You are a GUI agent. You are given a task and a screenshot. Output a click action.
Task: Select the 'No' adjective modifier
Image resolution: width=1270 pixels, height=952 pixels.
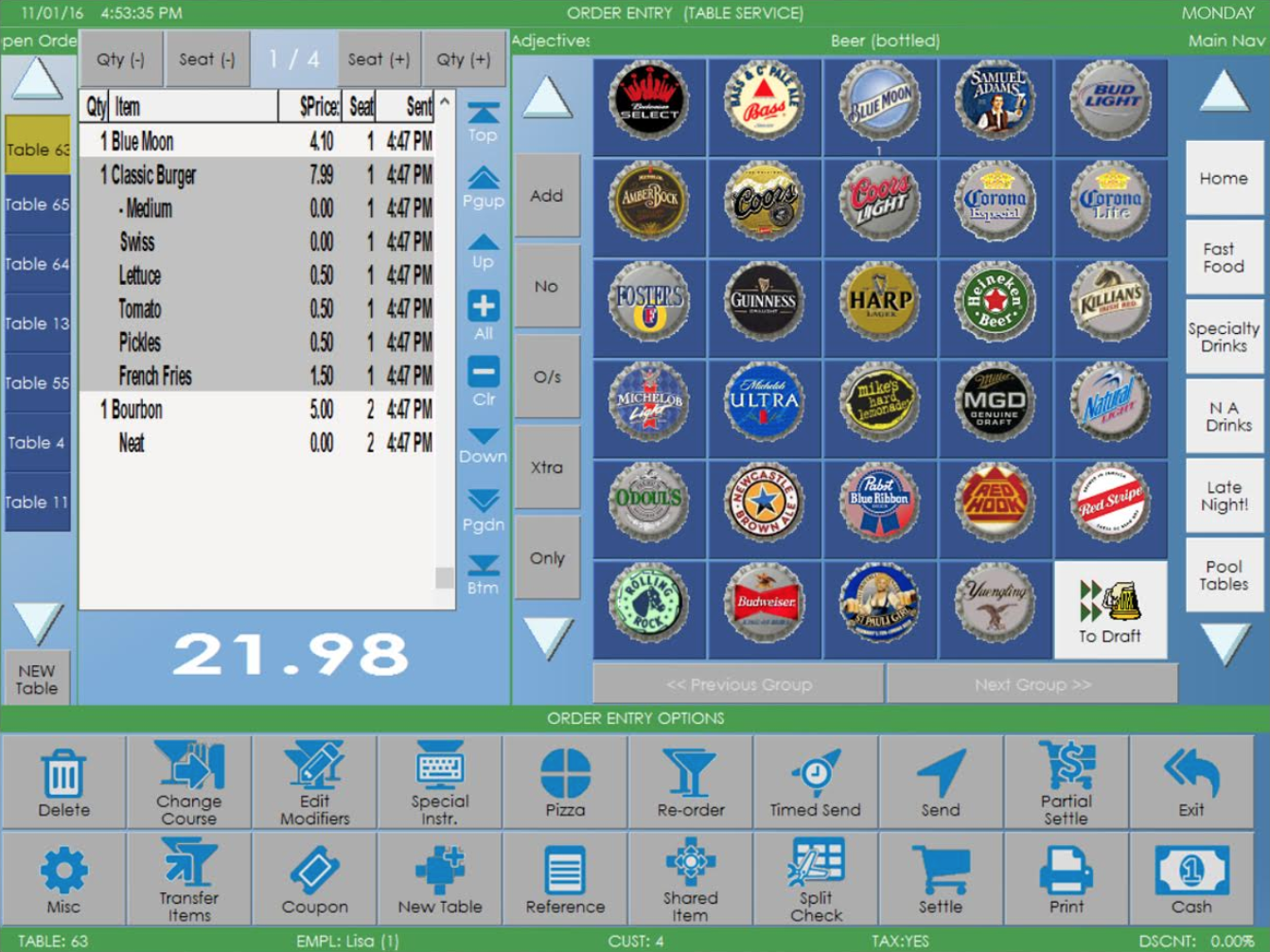tap(546, 287)
